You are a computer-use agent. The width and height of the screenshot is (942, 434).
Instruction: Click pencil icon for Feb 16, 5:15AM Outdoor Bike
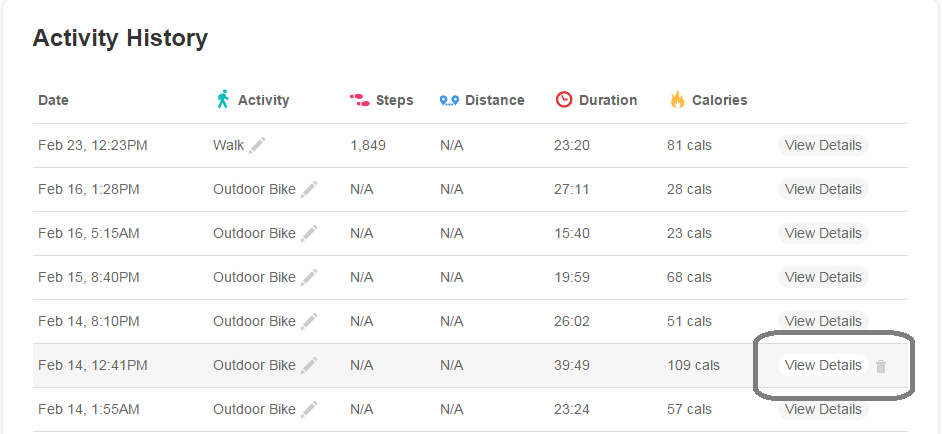click(x=309, y=233)
